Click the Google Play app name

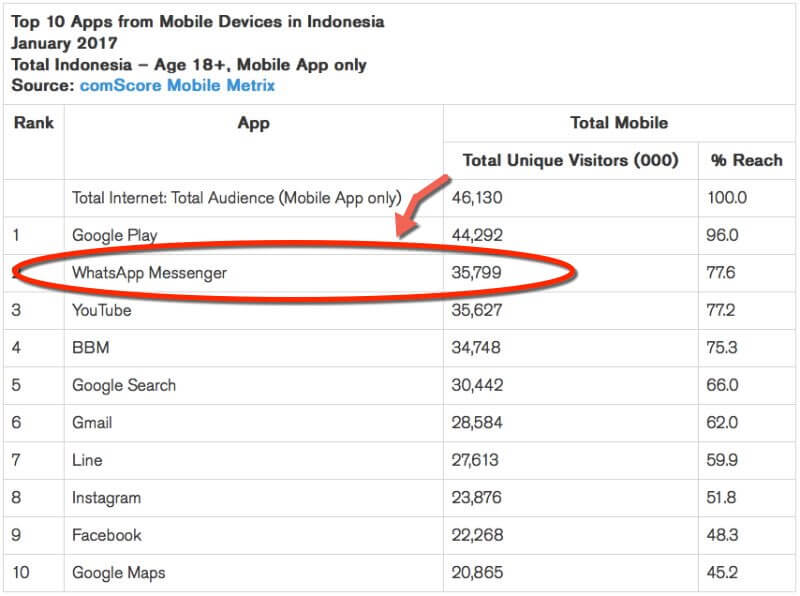tap(113, 235)
